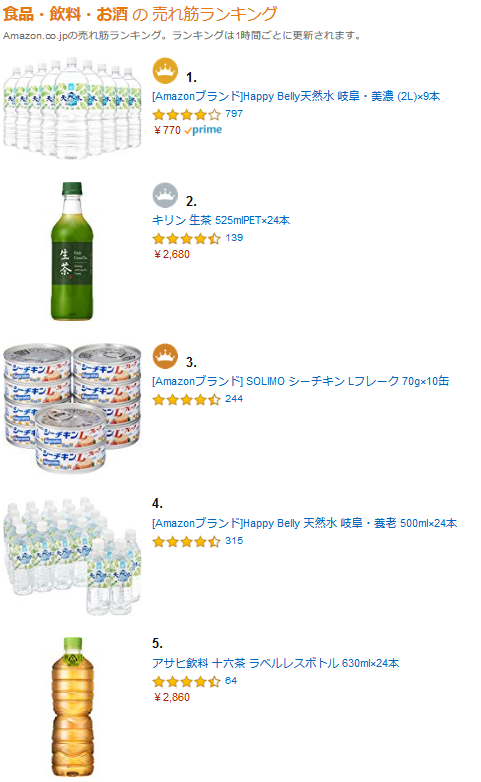Click the シーチキン canned tuna image

(x=72, y=407)
